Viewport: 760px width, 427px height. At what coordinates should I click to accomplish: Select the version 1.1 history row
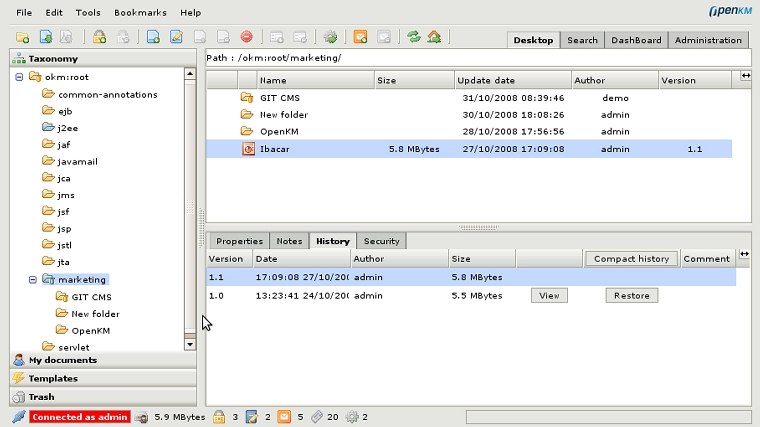coord(471,277)
